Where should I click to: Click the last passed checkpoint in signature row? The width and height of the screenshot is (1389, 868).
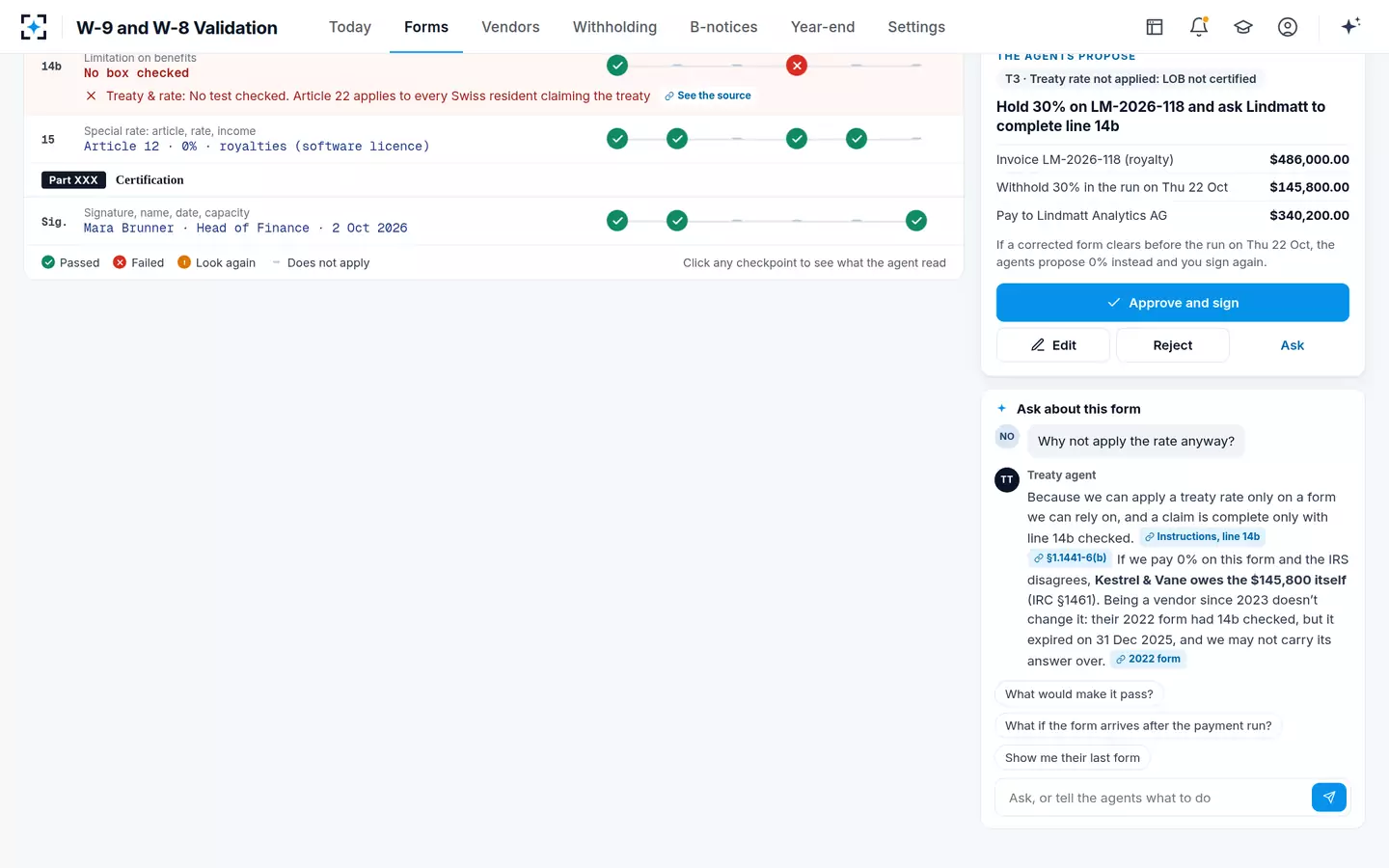click(x=916, y=221)
